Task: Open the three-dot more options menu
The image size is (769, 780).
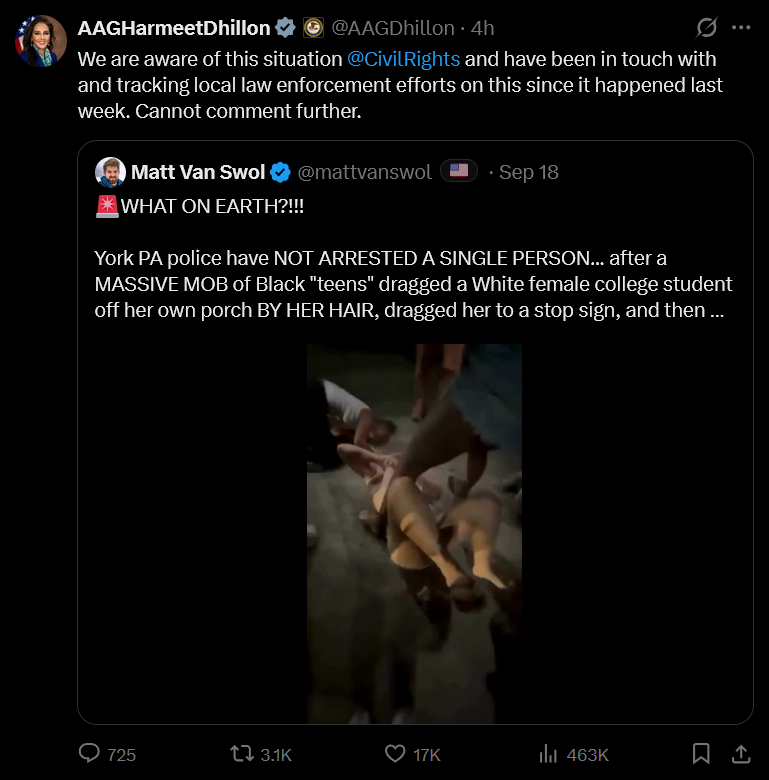Action: click(741, 27)
